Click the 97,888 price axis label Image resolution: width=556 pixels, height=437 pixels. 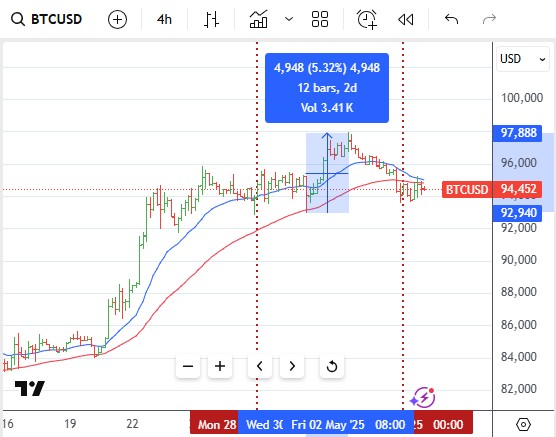tap(517, 133)
